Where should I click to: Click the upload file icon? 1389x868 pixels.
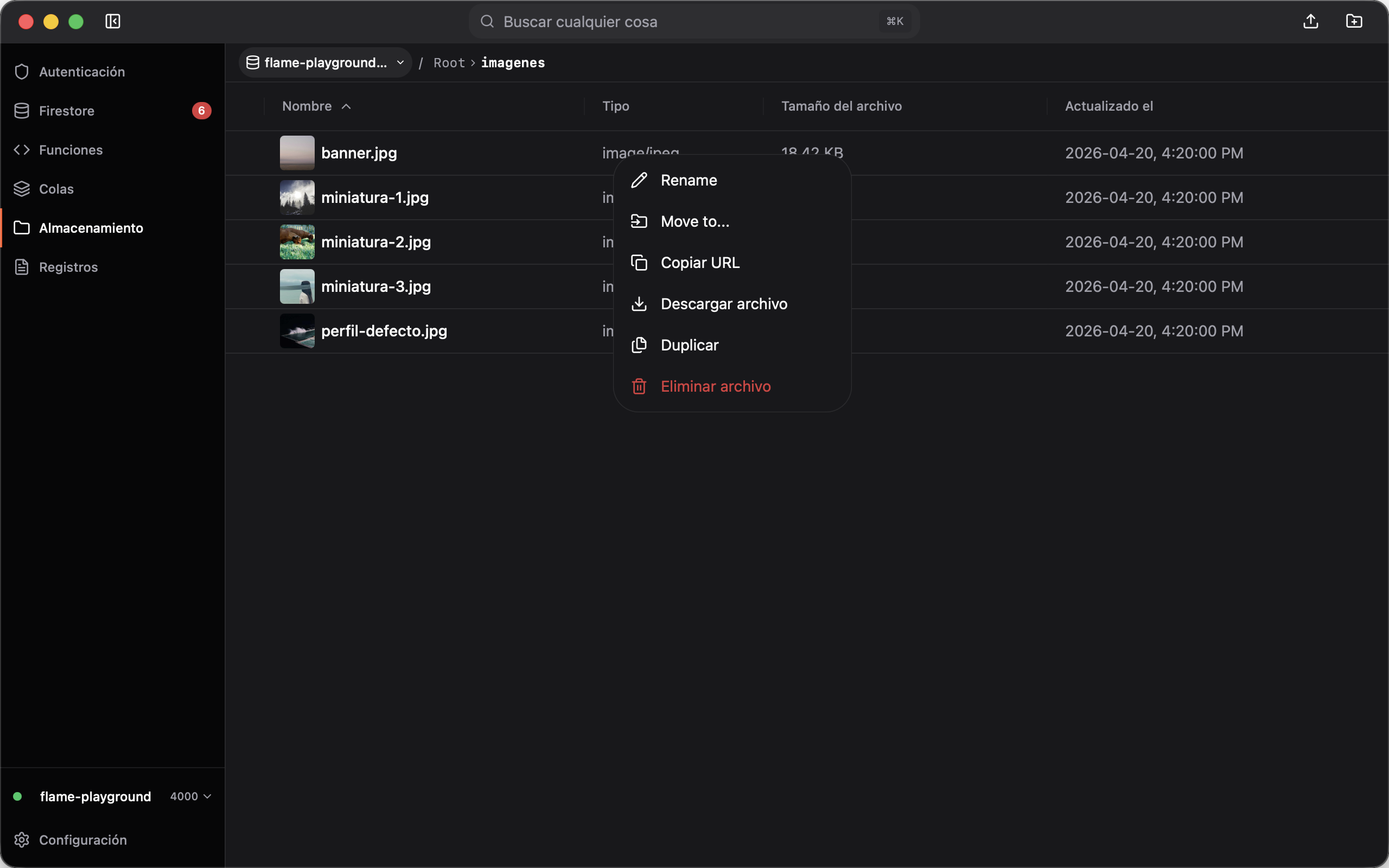1310,21
